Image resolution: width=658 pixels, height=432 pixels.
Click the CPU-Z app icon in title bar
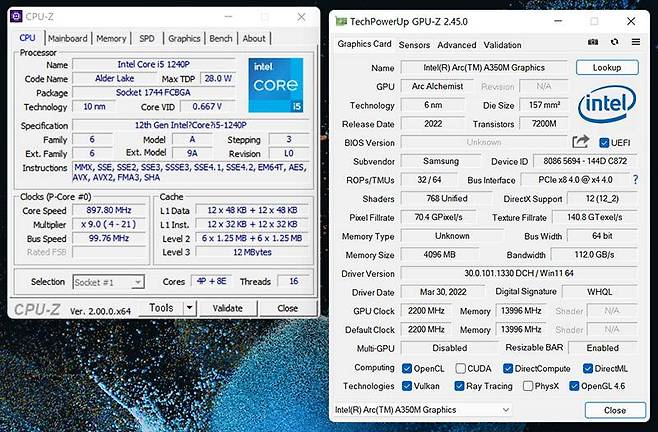pyautogui.click(x=16, y=16)
